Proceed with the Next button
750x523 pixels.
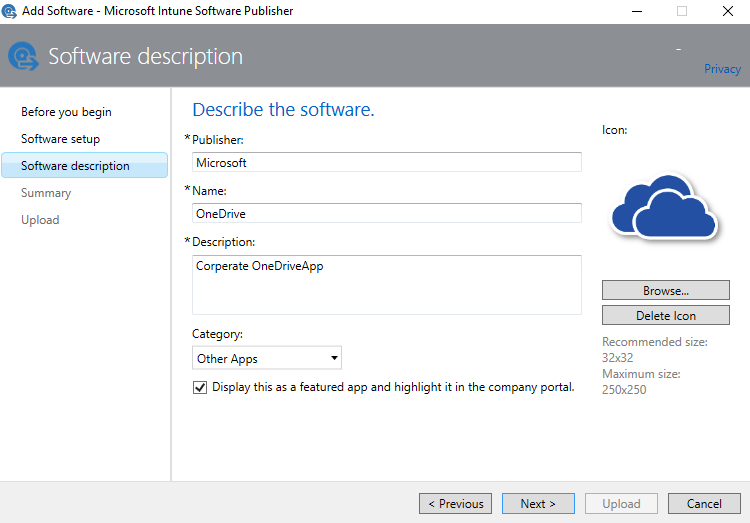point(538,504)
